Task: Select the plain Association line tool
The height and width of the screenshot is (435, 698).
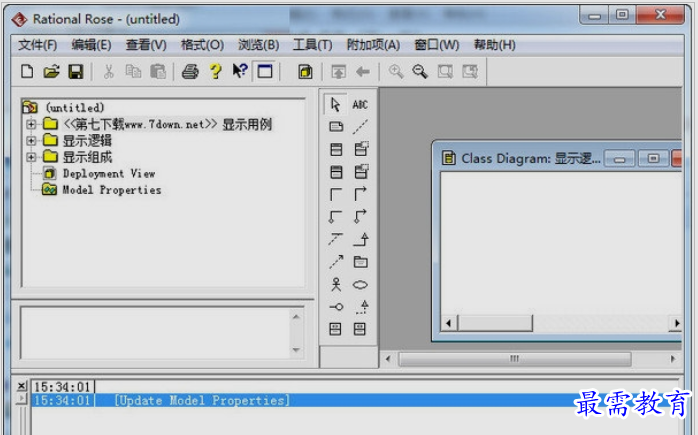Action: pyautogui.click(x=336, y=194)
